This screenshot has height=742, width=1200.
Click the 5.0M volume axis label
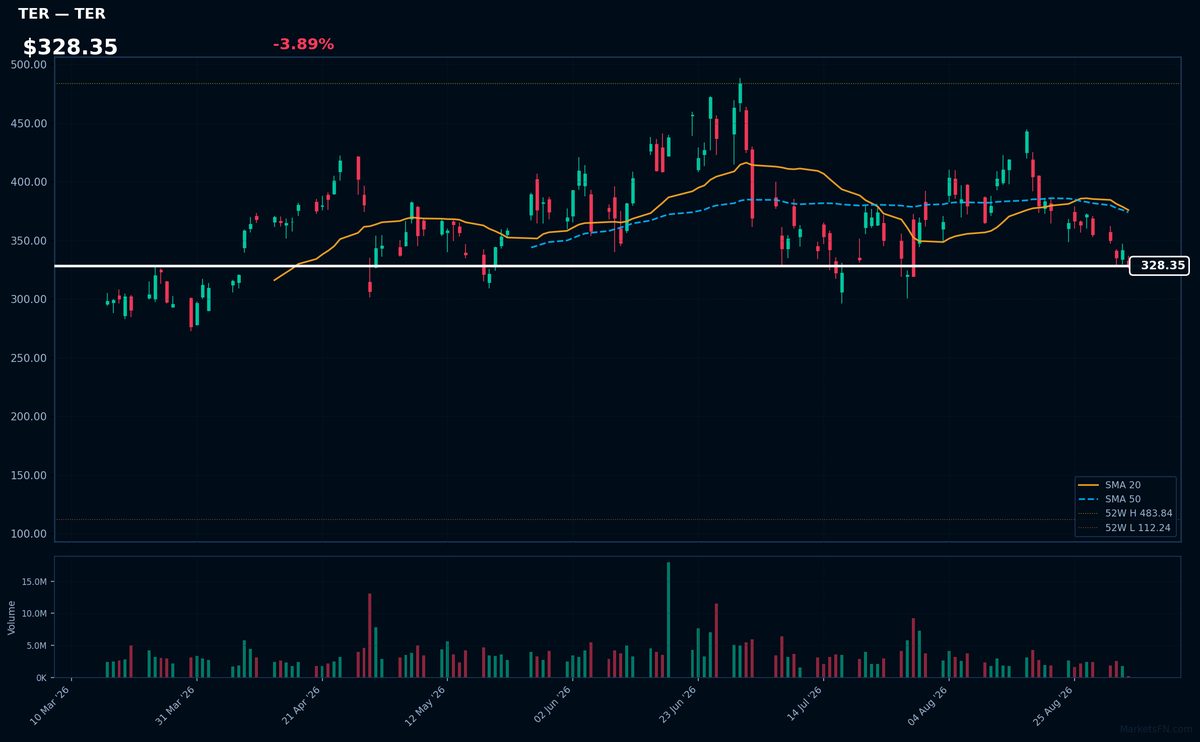click(36, 646)
